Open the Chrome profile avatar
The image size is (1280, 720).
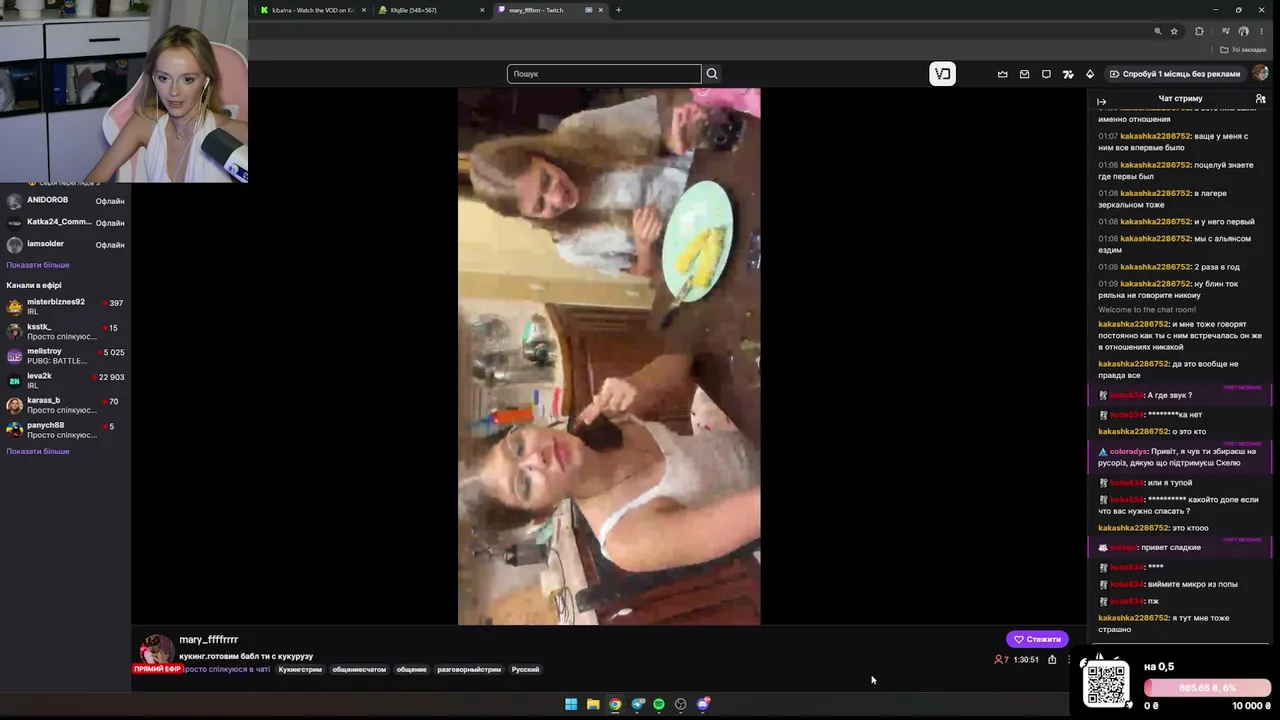(x=1244, y=31)
